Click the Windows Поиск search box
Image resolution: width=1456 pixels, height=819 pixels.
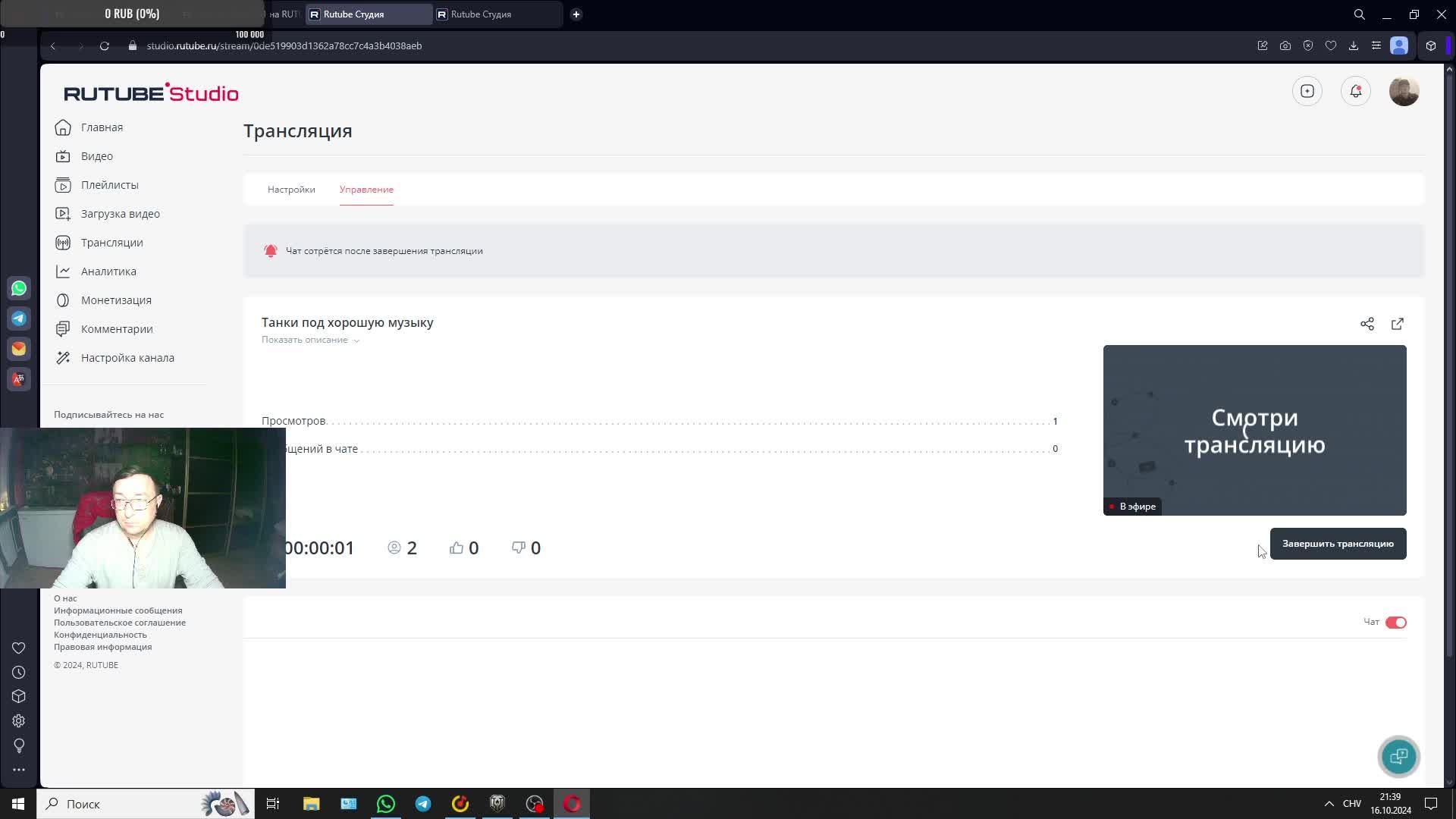pyautogui.click(x=144, y=804)
